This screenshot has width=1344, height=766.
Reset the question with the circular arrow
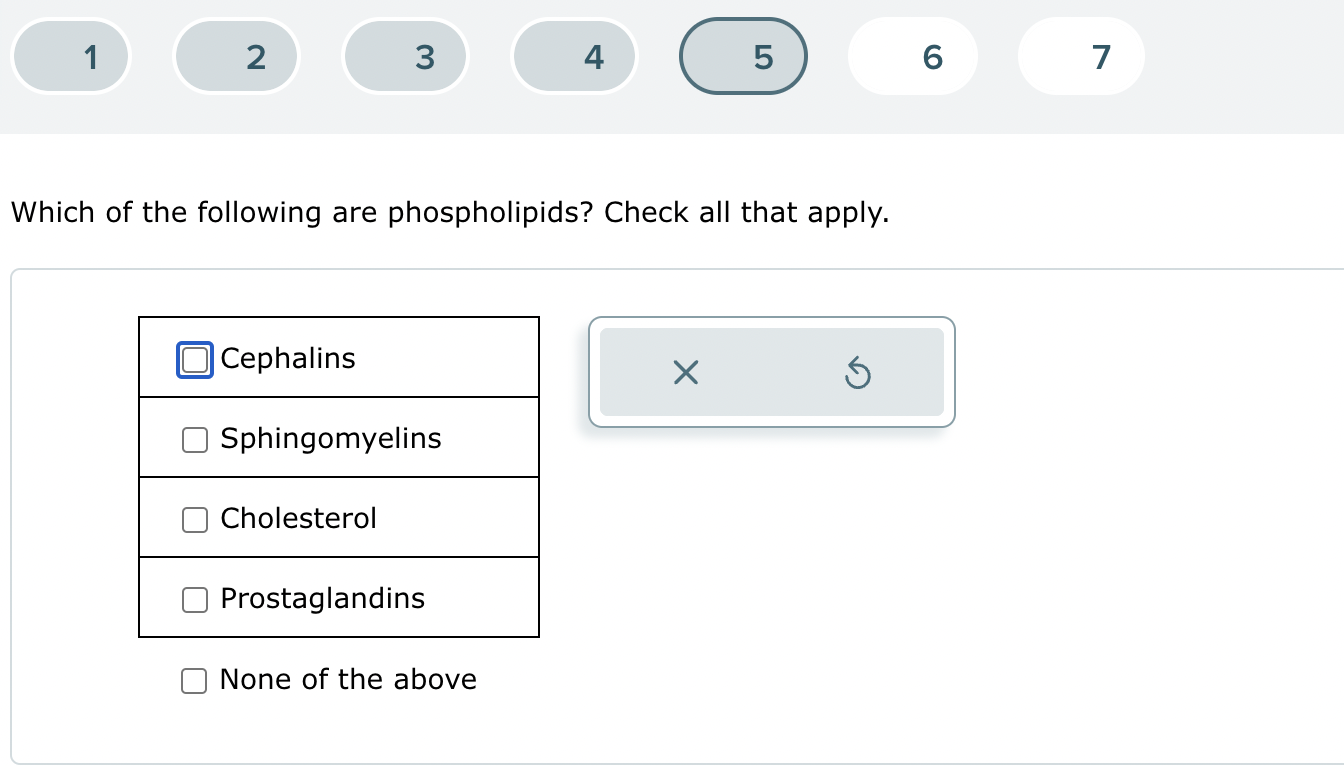point(858,372)
